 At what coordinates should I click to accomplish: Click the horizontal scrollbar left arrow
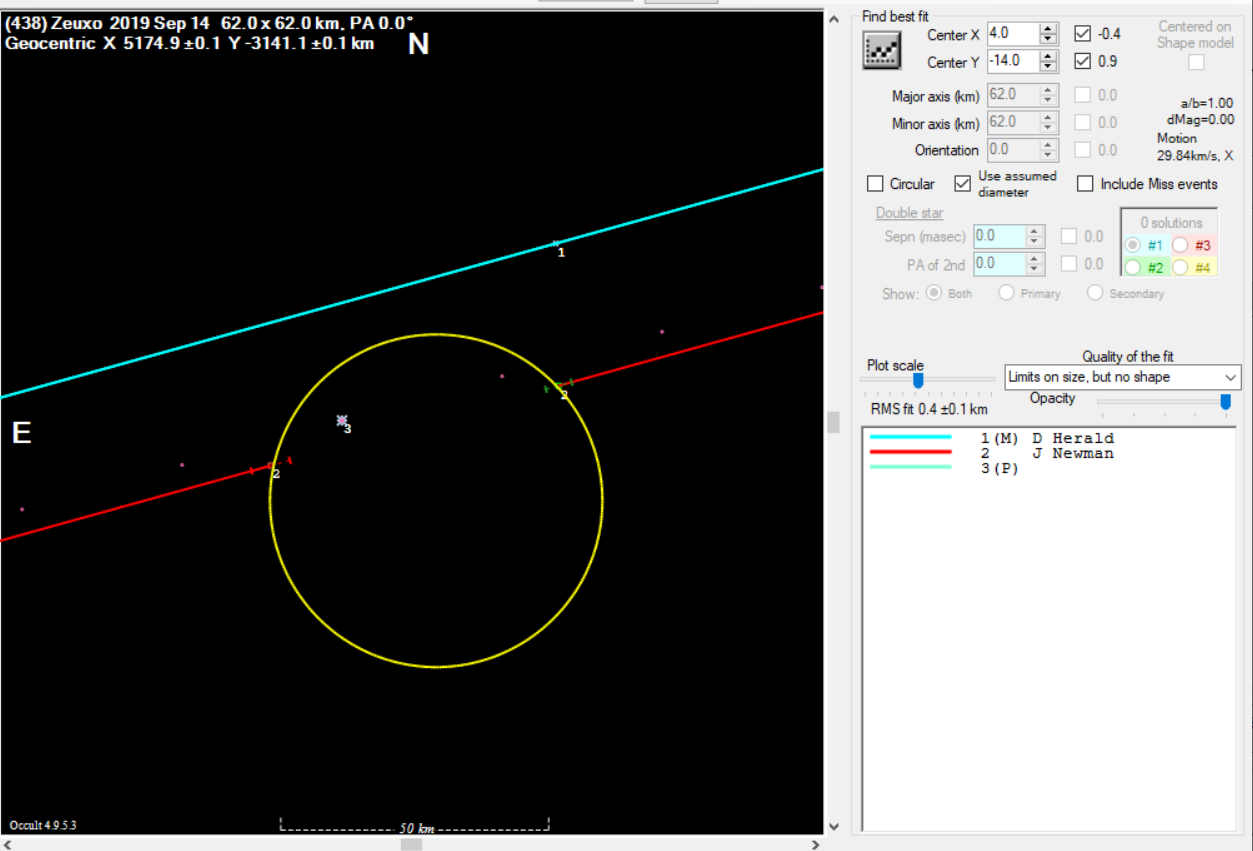[8, 844]
